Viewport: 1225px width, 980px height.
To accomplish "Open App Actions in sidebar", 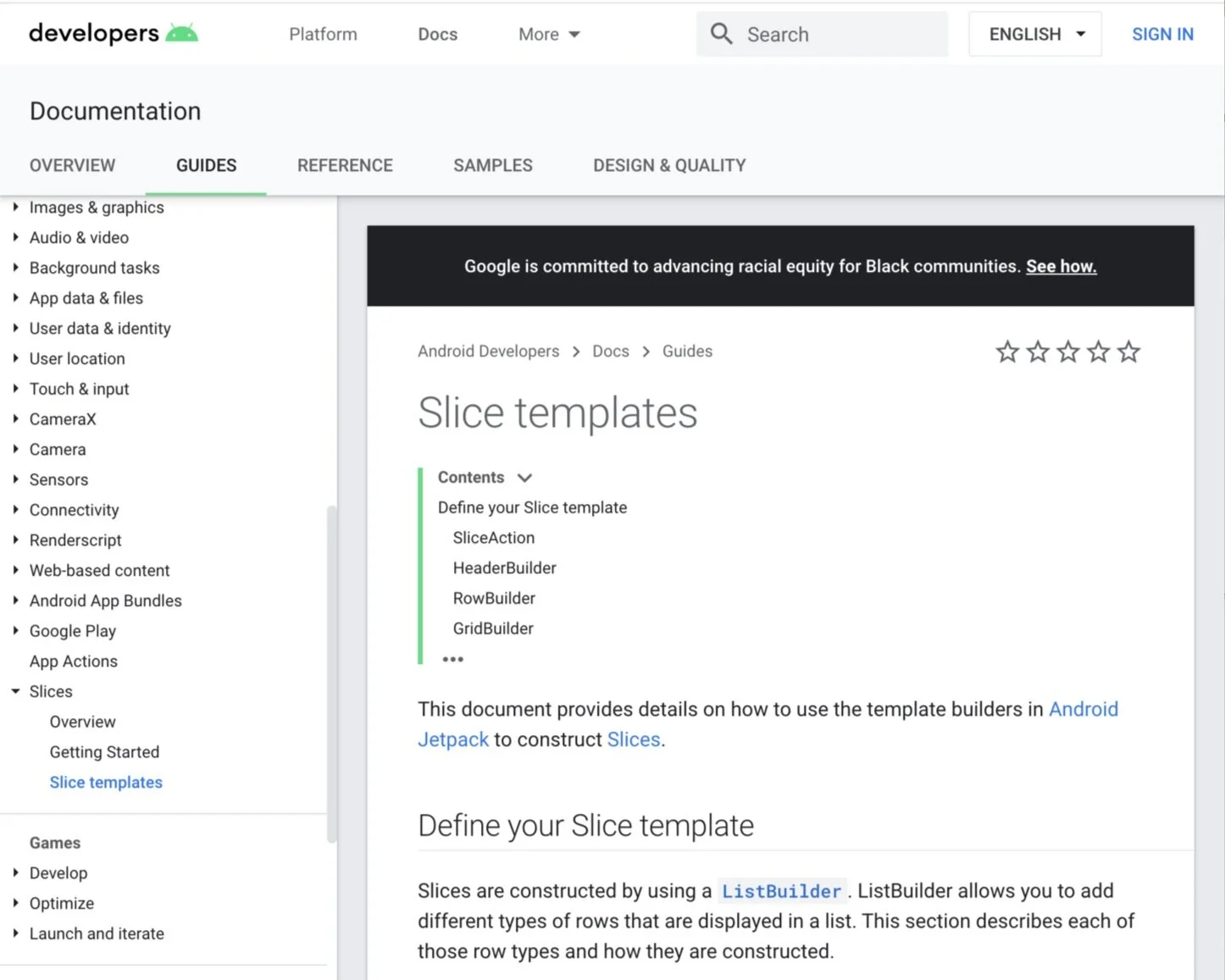I will point(74,662).
